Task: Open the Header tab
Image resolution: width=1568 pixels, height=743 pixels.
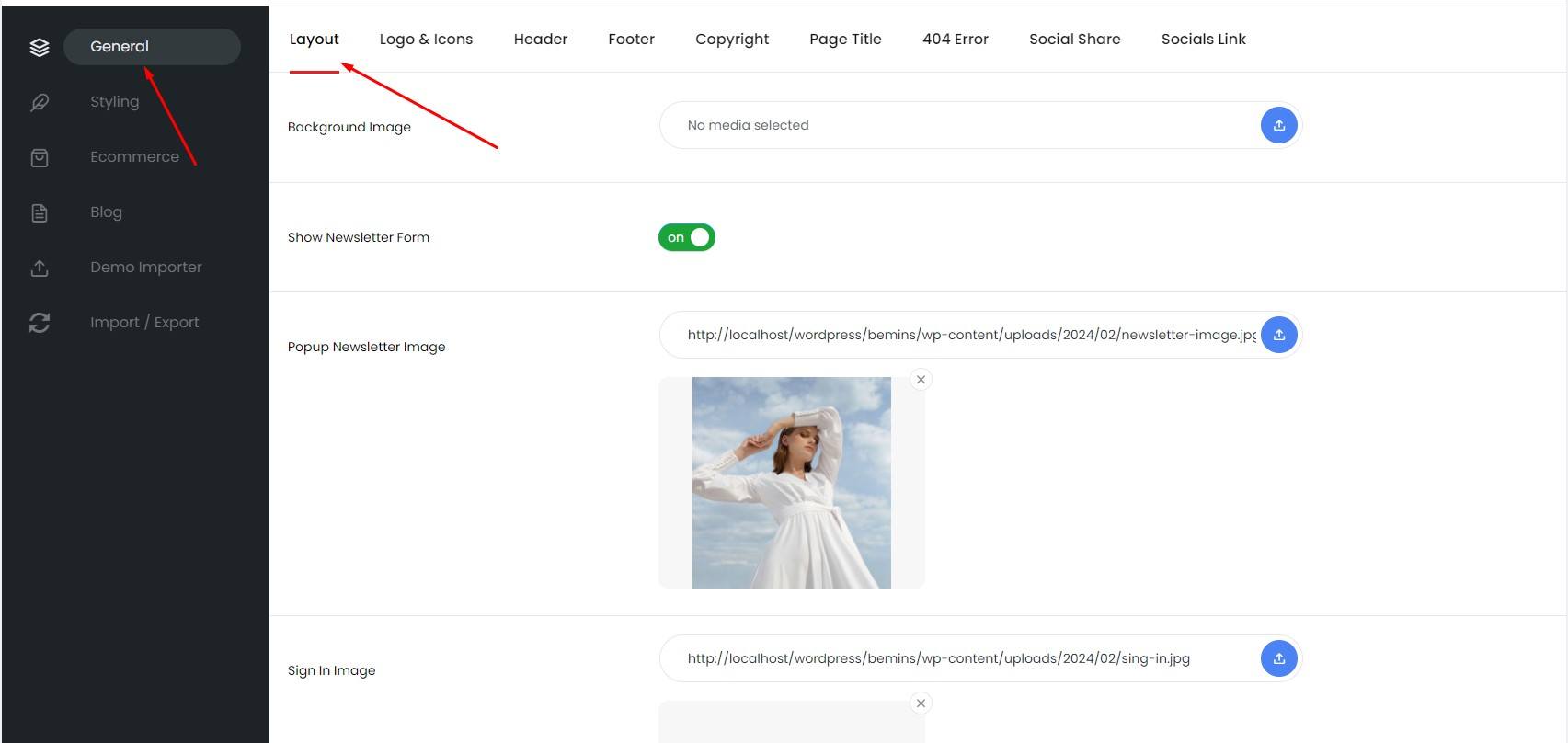Action: tap(540, 39)
